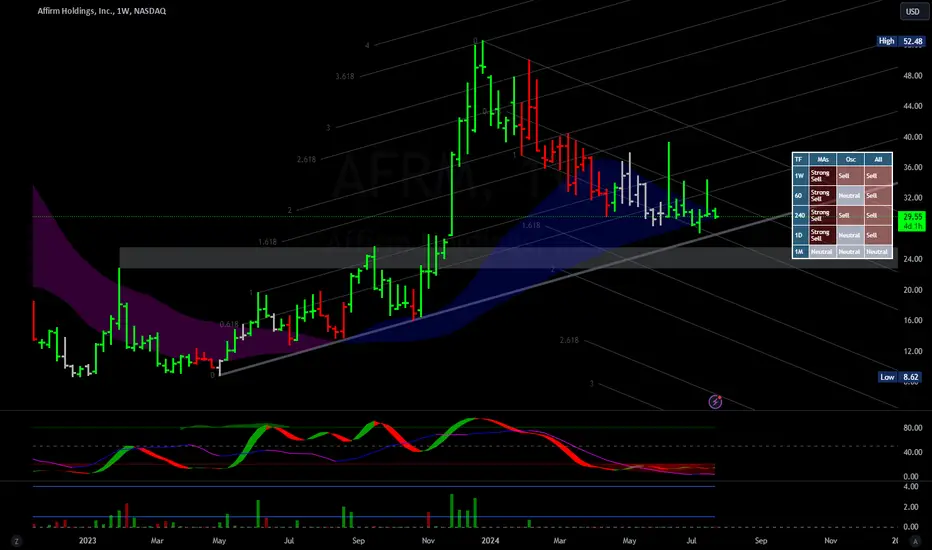Click the purple lightning bolt icon on chart
Viewport: 932px width, 550px height.
coord(715,402)
